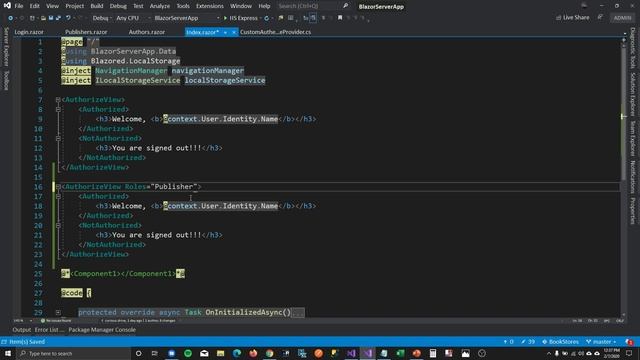The width and height of the screenshot is (640, 360).
Task: Expand OnInitializedAsync method on line 29
Action: tap(58, 312)
